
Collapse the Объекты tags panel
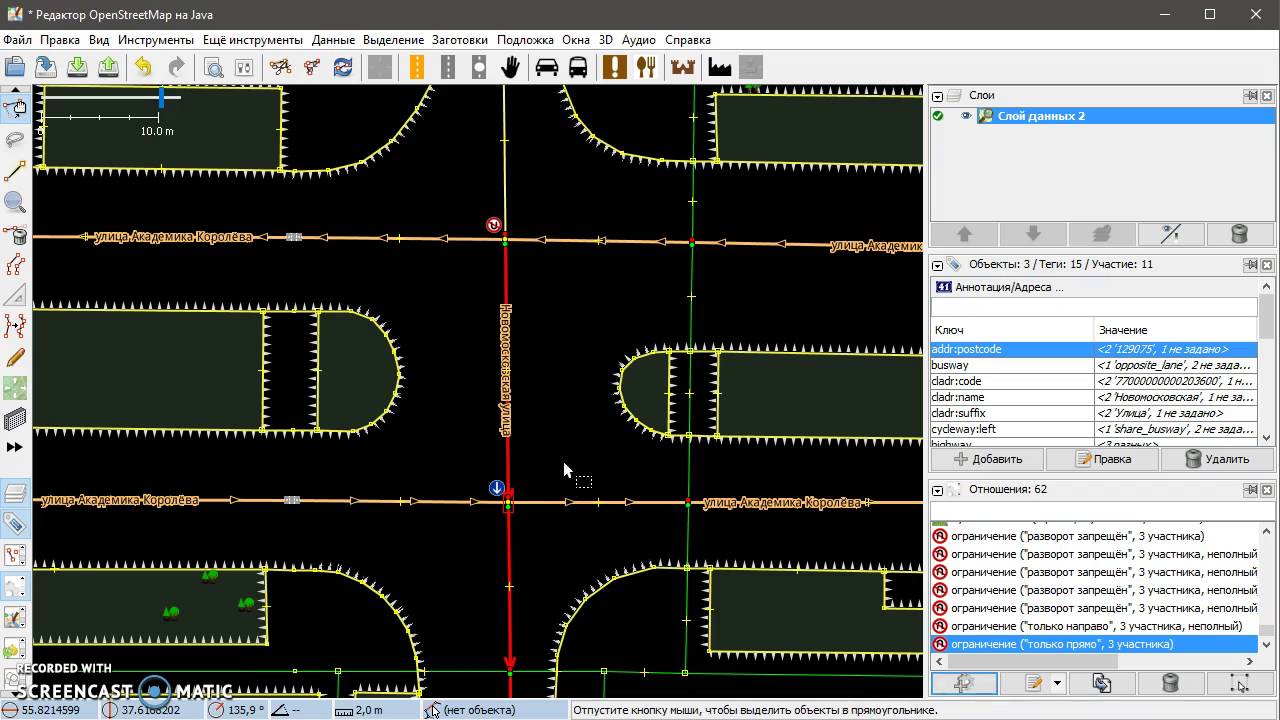point(938,265)
